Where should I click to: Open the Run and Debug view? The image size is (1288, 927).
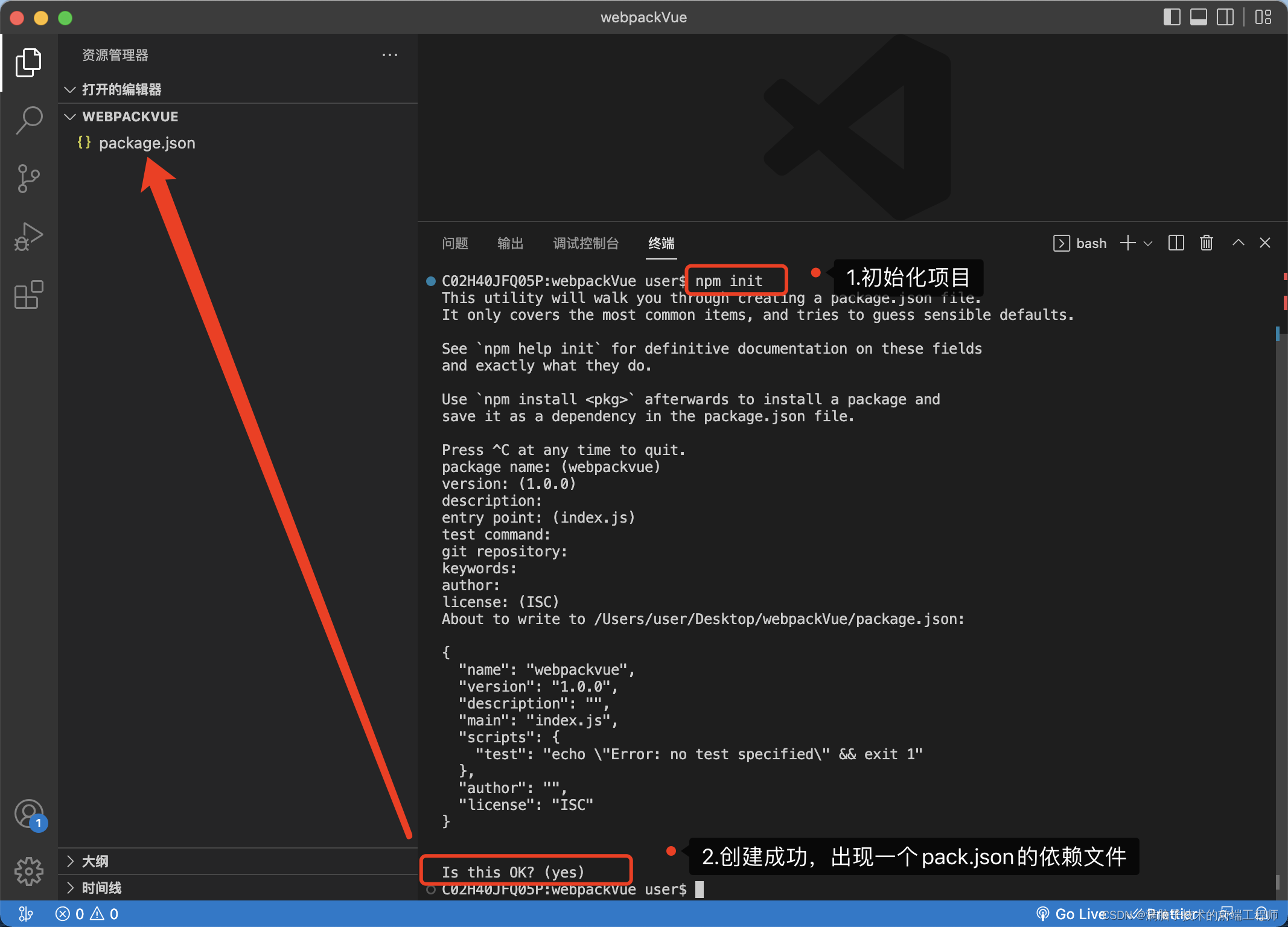[x=28, y=236]
